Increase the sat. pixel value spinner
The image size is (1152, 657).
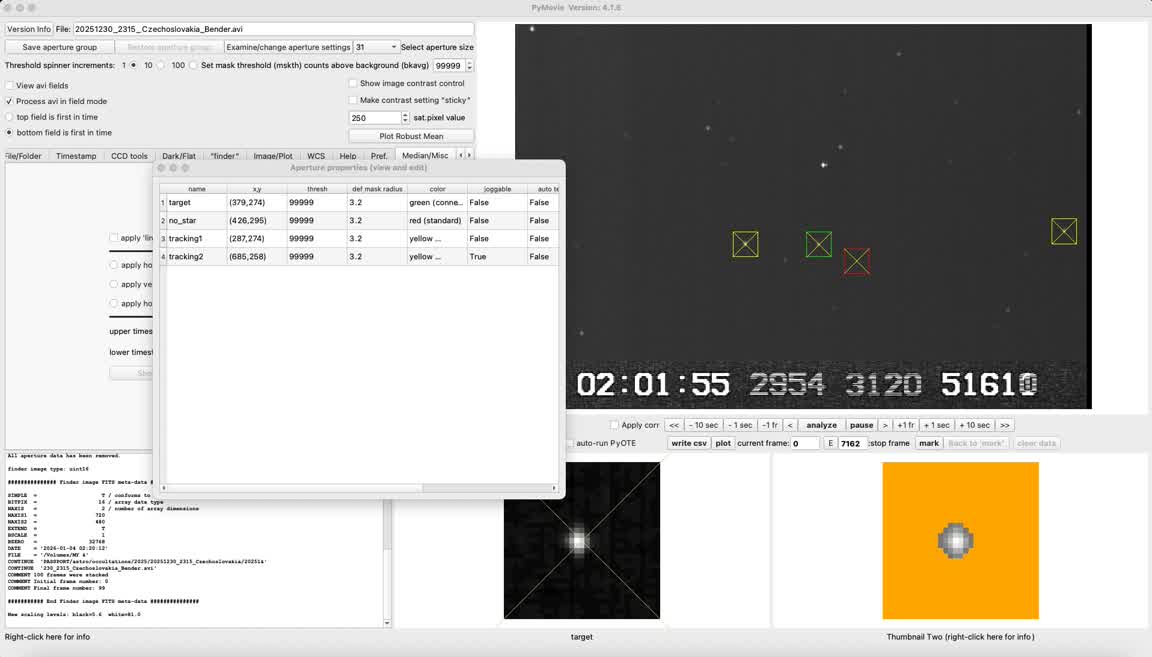(x=405, y=115)
